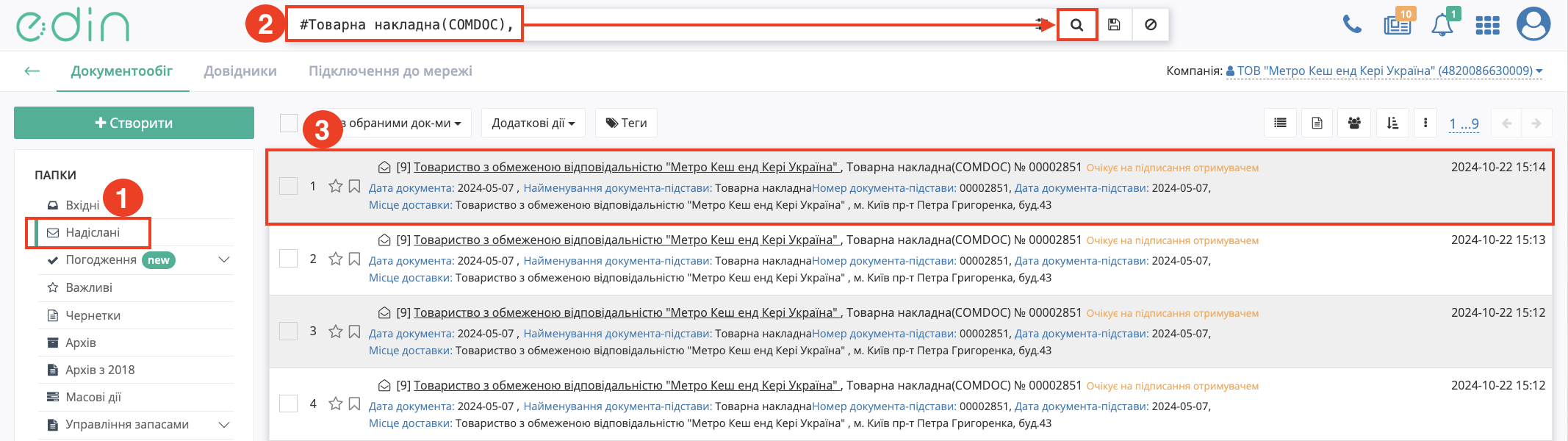This screenshot has height=441, width=1568.
Task: Open the Масові дії folder
Action: tap(93, 397)
